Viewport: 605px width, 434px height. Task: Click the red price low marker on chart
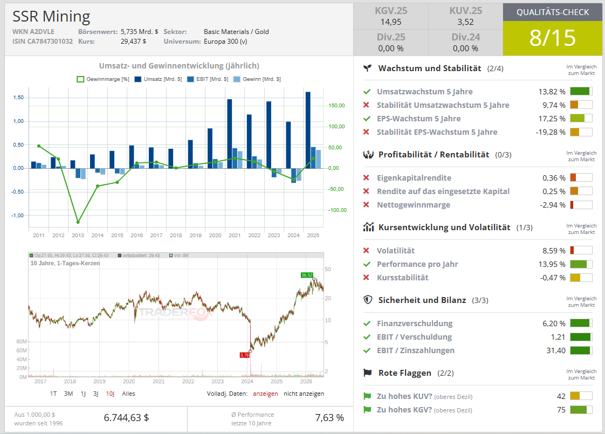coord(245,355)
